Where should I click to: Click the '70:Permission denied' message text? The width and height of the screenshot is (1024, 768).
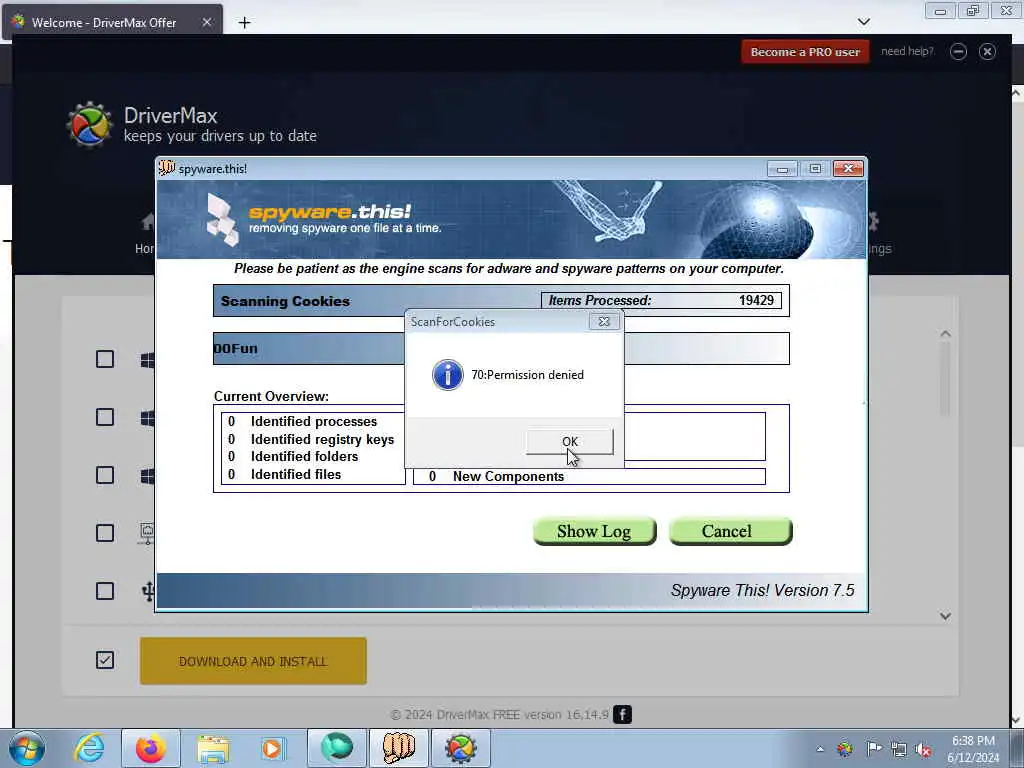(528, 375)
